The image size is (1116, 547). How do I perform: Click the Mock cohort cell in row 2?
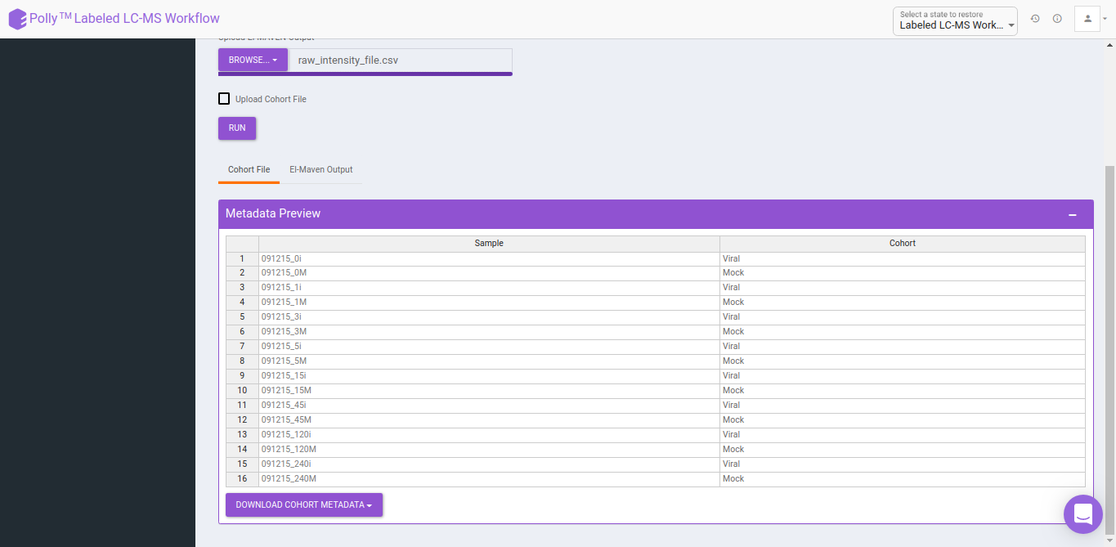click(x=902, y=273)
